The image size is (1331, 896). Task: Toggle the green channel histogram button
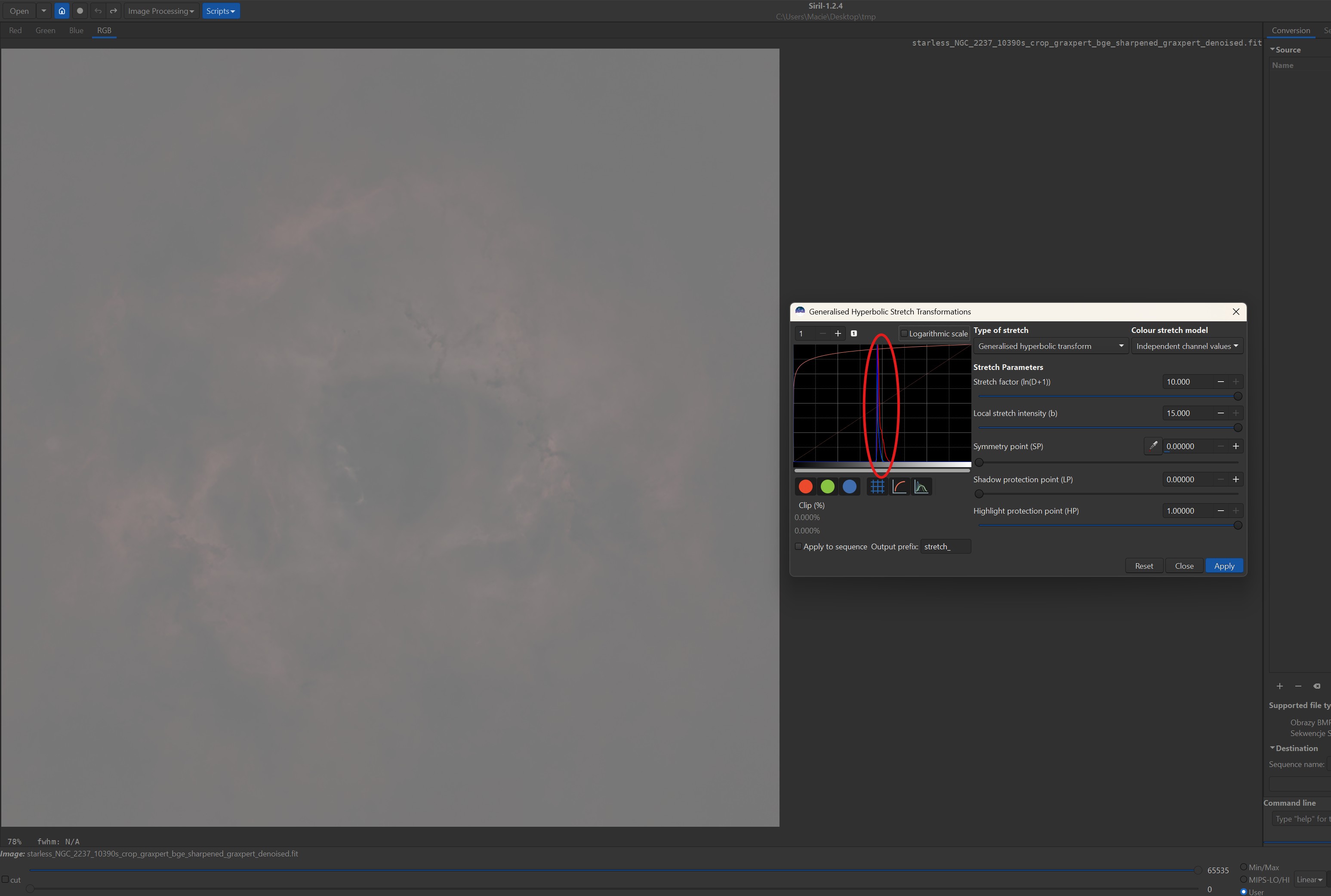(x=827, y=486)
